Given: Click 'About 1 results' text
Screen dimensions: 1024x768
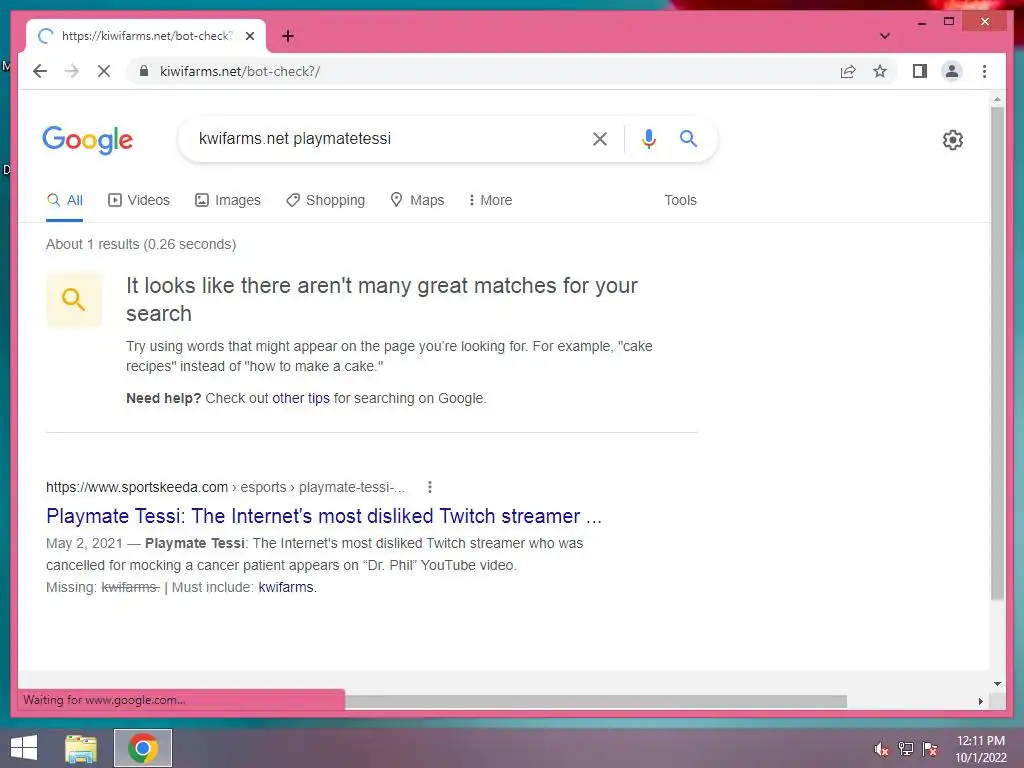Looking at the screenshot, I should [x=141, y=244].
